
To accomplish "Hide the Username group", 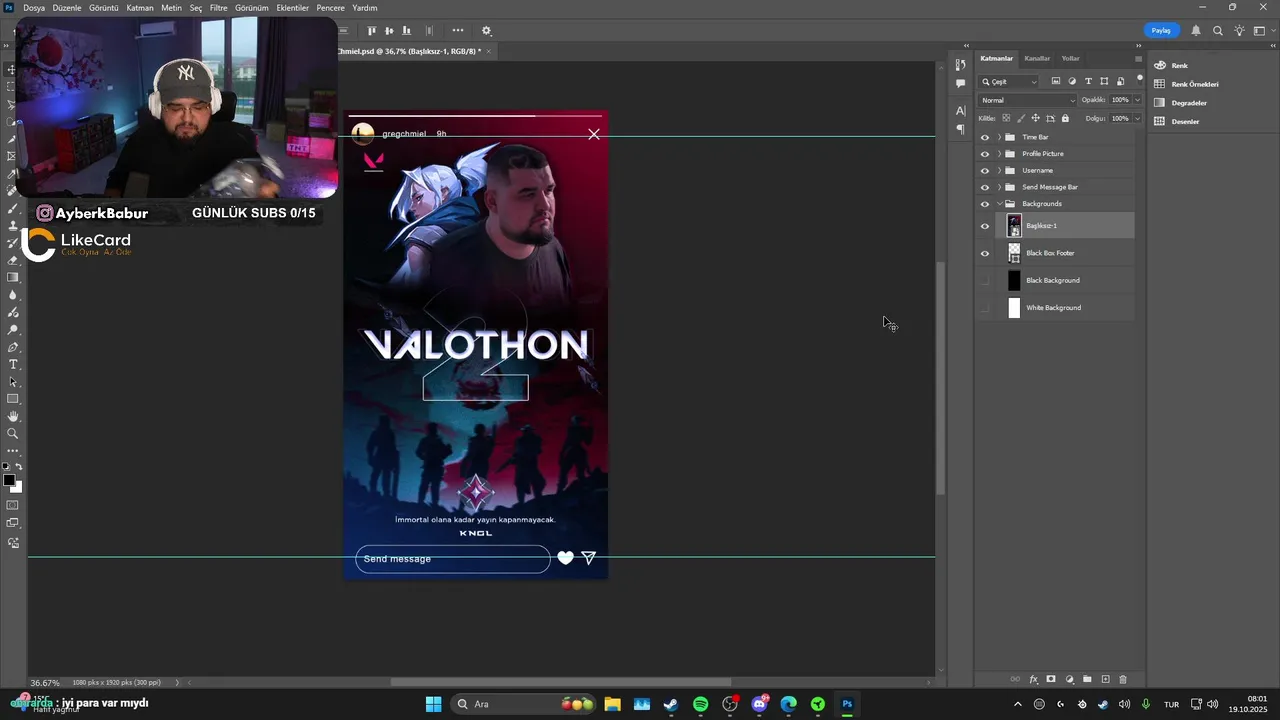I will pyautogui.click(x=985, y=171).
